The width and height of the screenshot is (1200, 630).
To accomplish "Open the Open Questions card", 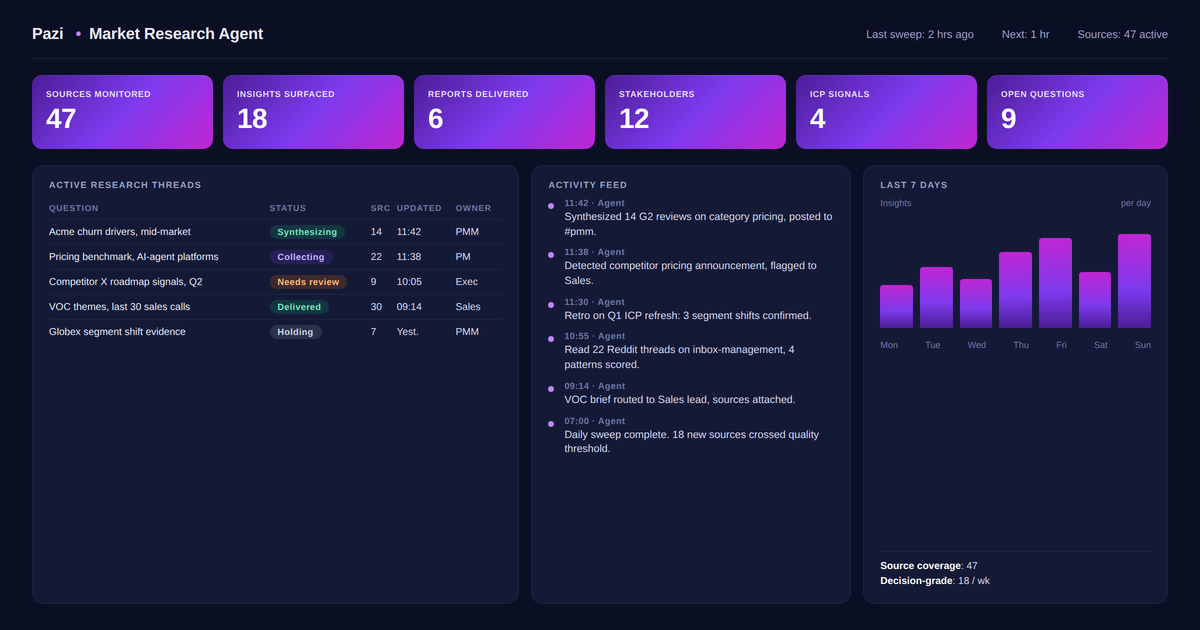I will click(1077, 112).
